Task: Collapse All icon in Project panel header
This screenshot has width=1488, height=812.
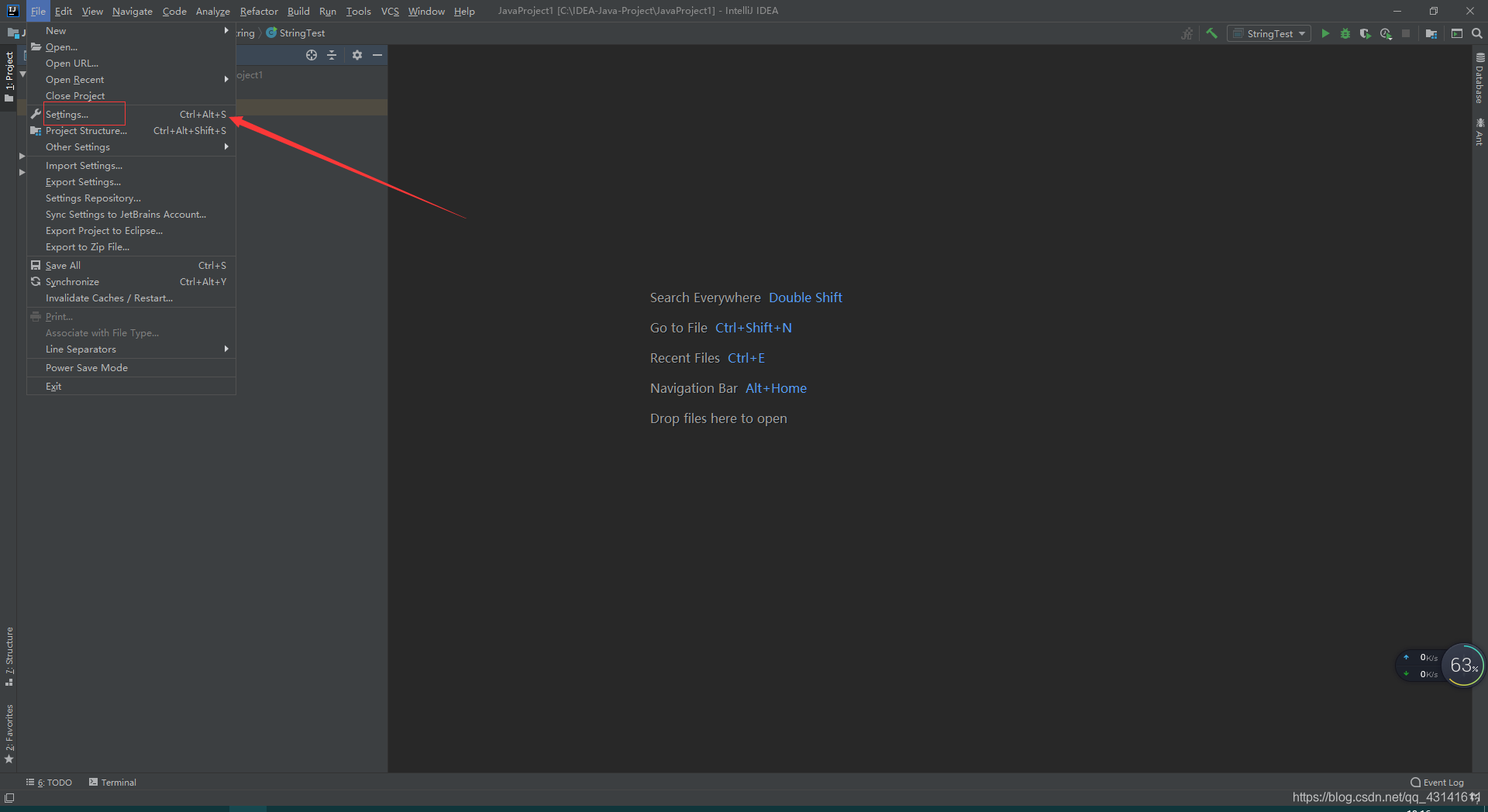Action: click(x=332, y=55)
